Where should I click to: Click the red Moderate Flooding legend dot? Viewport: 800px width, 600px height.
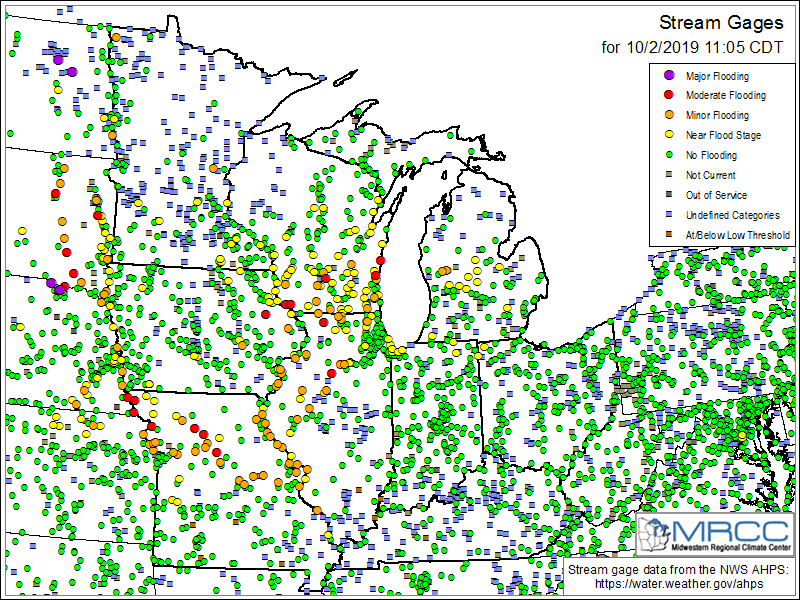tap(669, 96)
